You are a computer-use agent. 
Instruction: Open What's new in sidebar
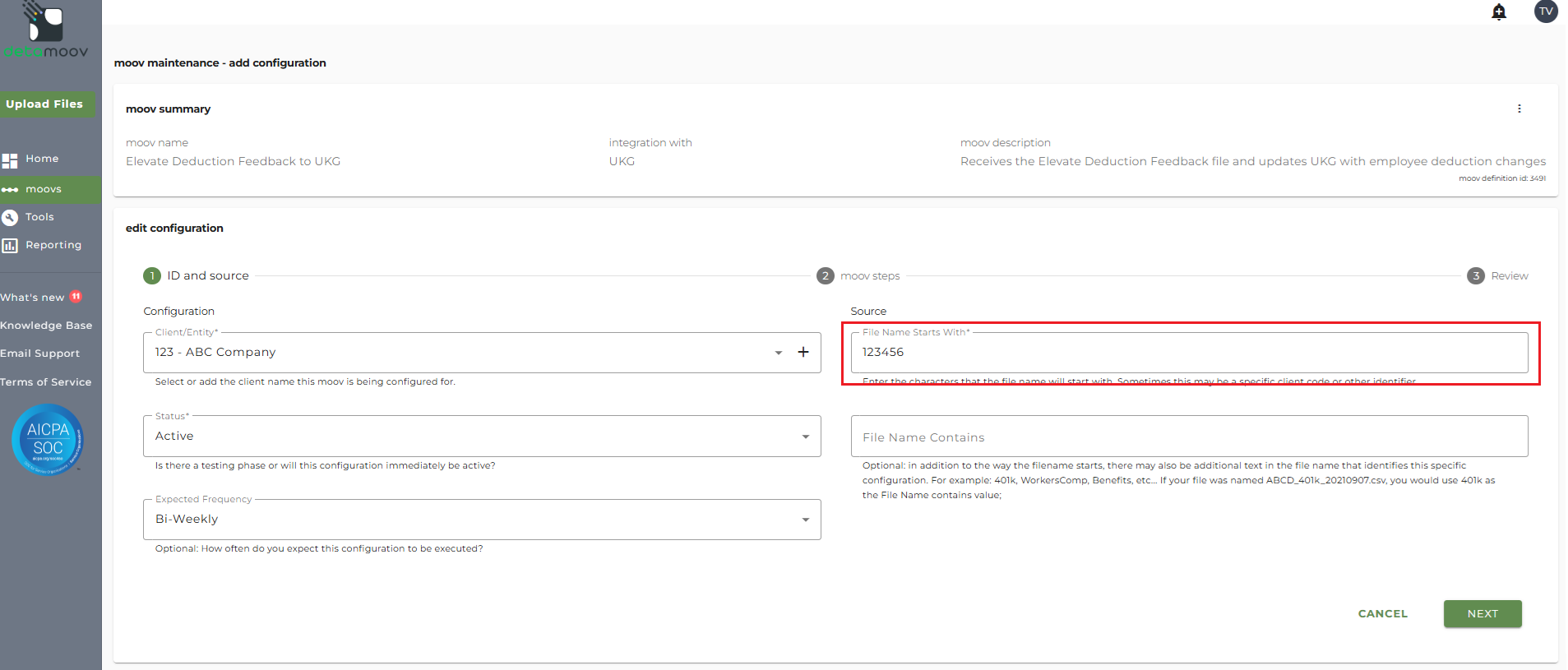tap(33, 298)
